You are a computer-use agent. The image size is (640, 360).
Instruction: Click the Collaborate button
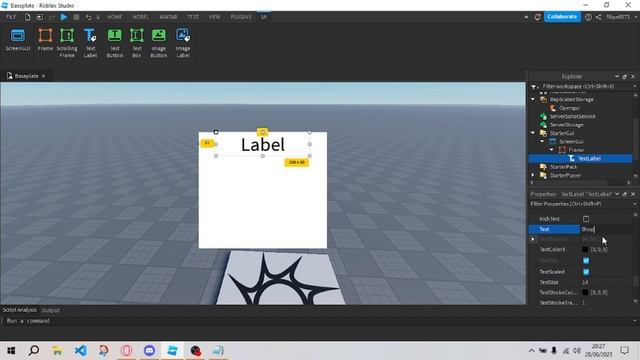coord(562,17)
